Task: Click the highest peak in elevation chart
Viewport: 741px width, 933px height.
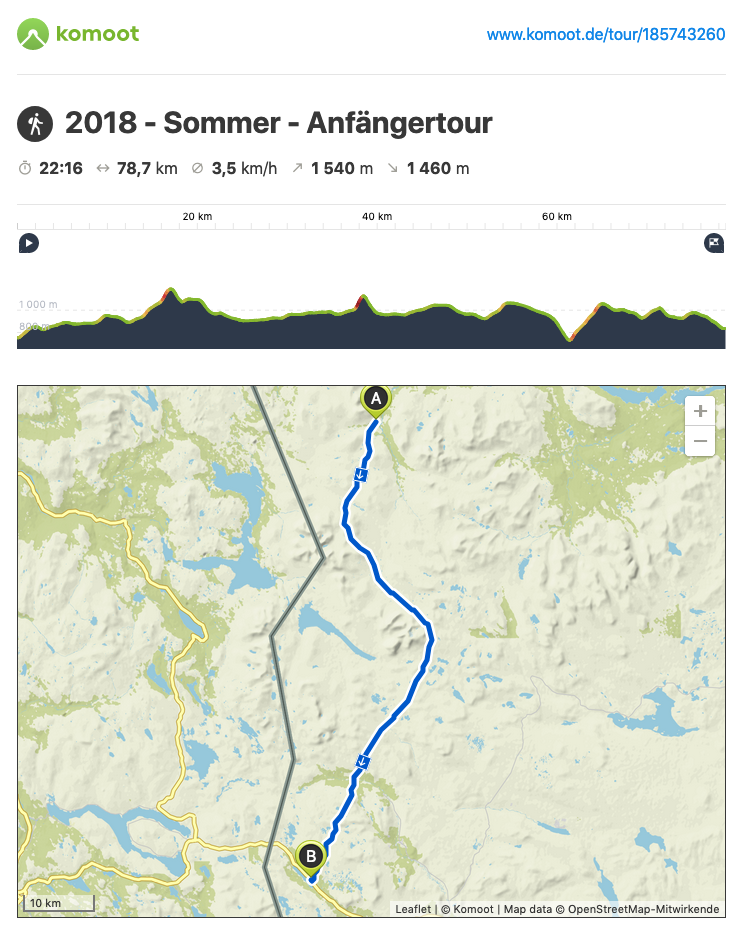Action: click(171, 290)
